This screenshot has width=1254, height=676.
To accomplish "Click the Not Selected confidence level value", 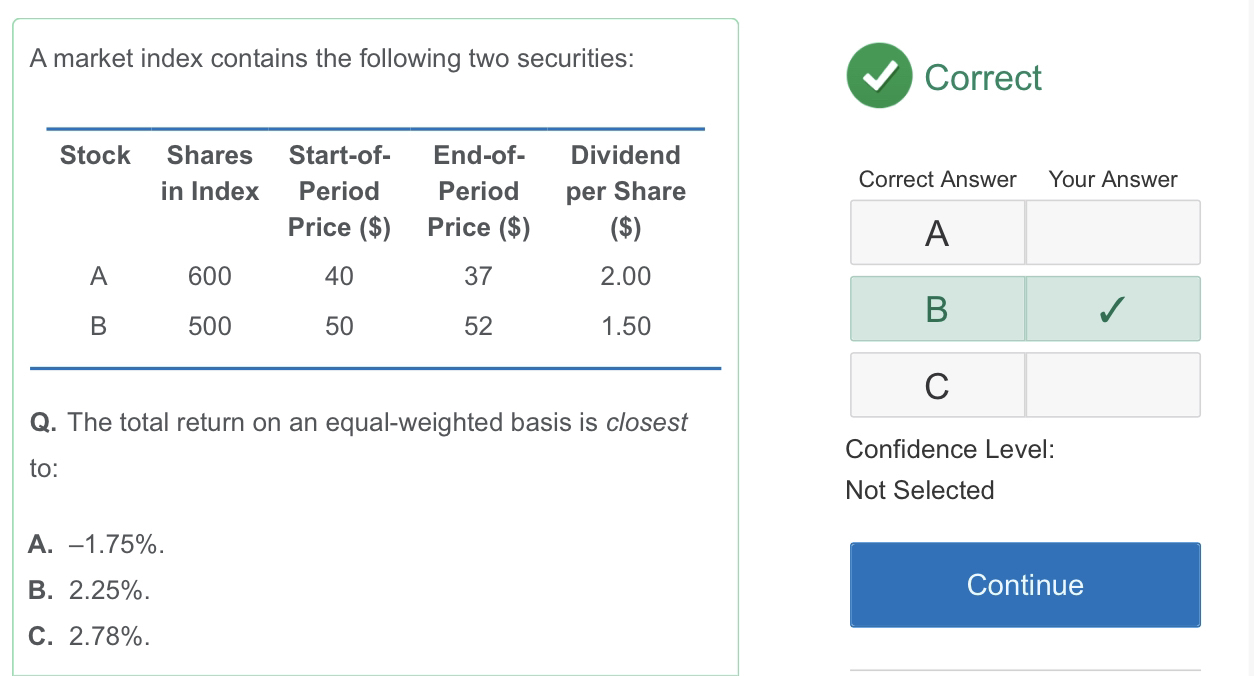I will pyautogui.click(x=920, y=490).
